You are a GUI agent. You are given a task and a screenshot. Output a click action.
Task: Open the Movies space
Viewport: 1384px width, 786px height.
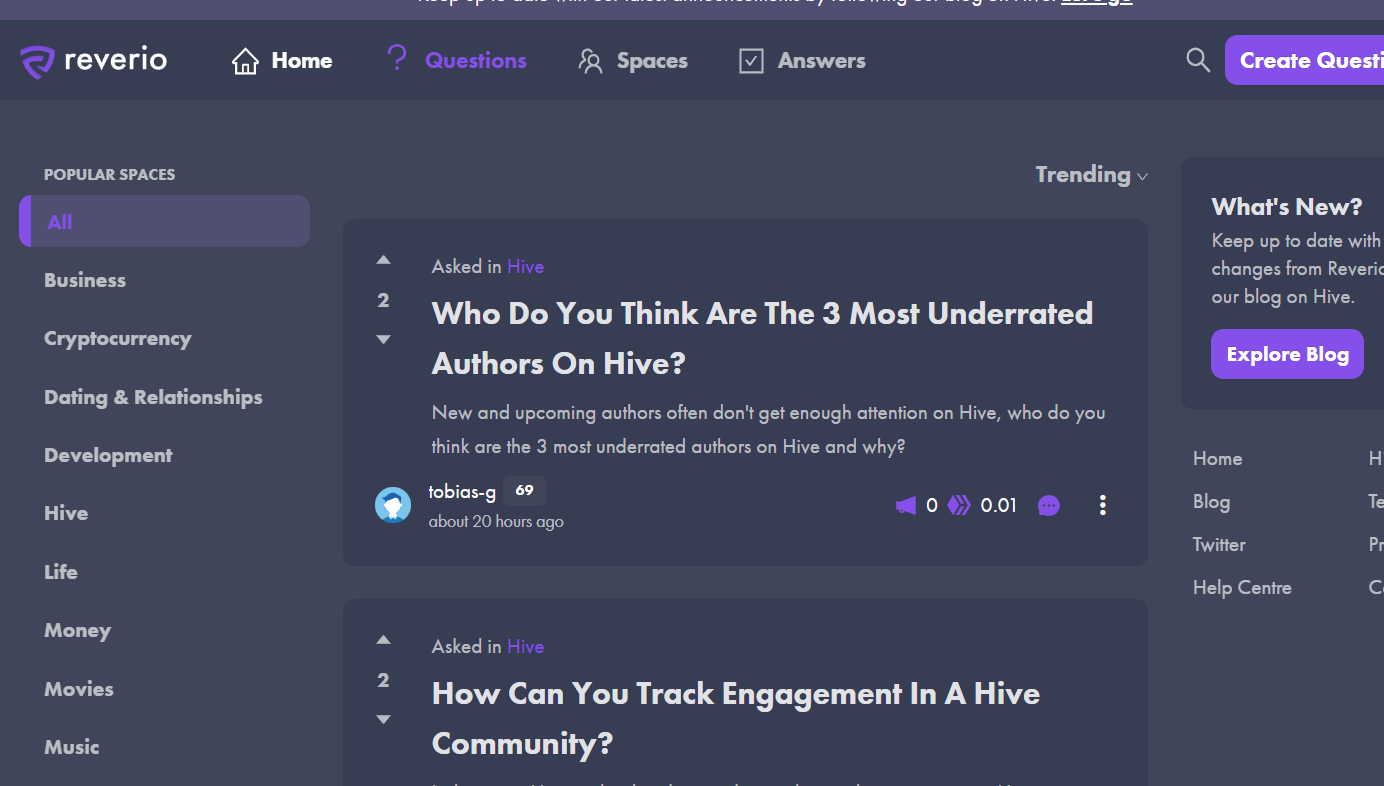point(79,689)
